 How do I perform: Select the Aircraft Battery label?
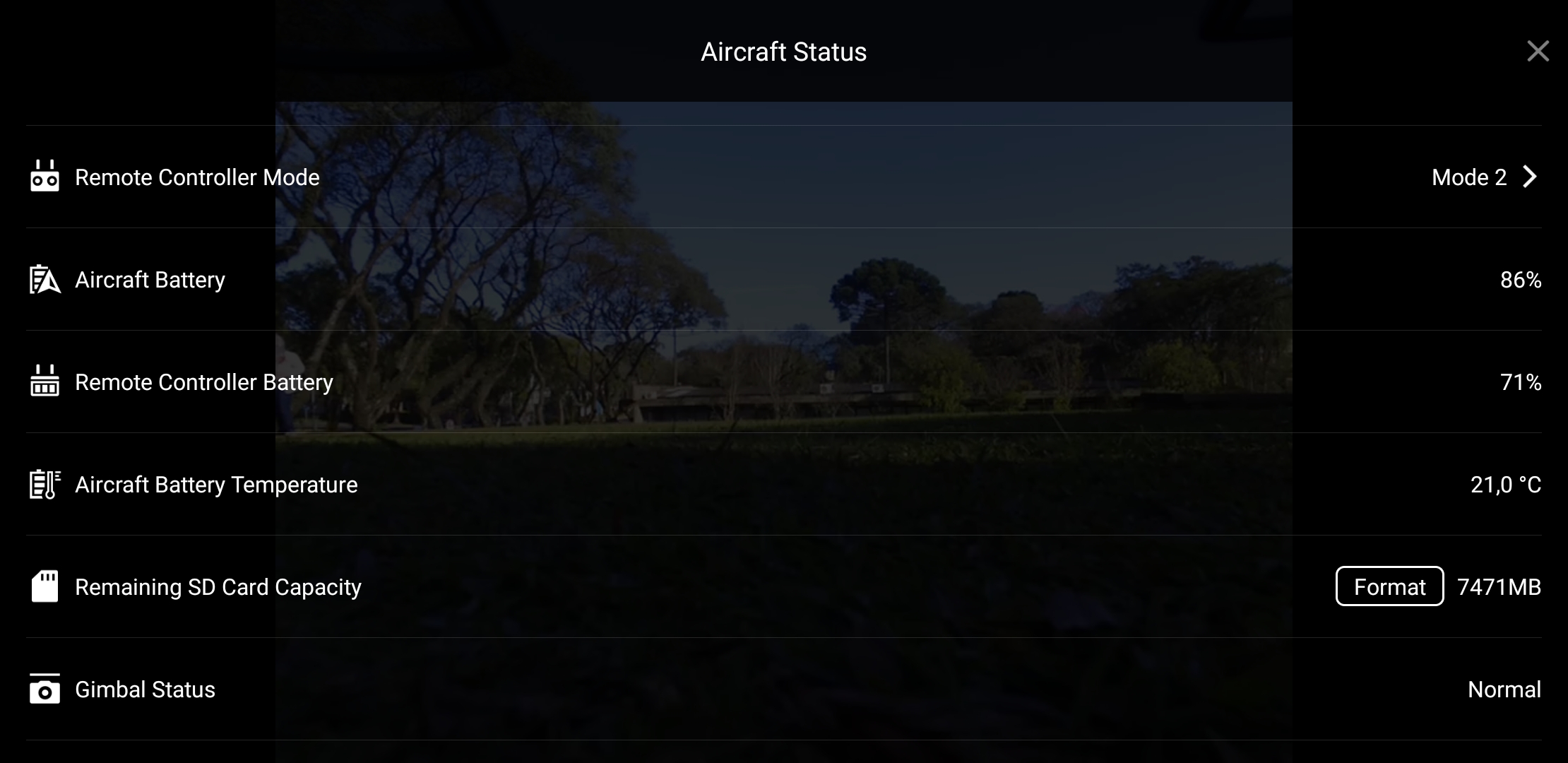[150, 280]
